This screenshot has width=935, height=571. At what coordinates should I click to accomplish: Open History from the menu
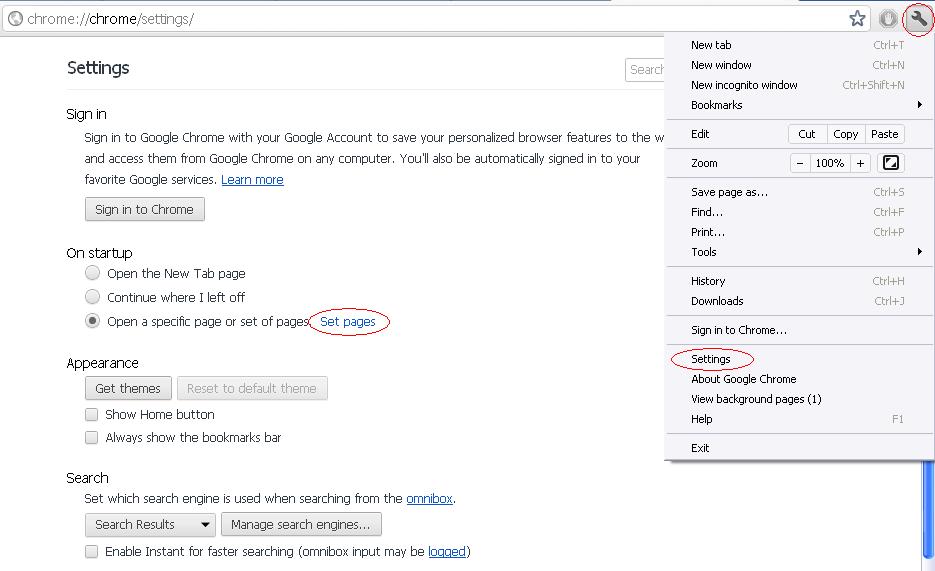click(x=799, y=281)
